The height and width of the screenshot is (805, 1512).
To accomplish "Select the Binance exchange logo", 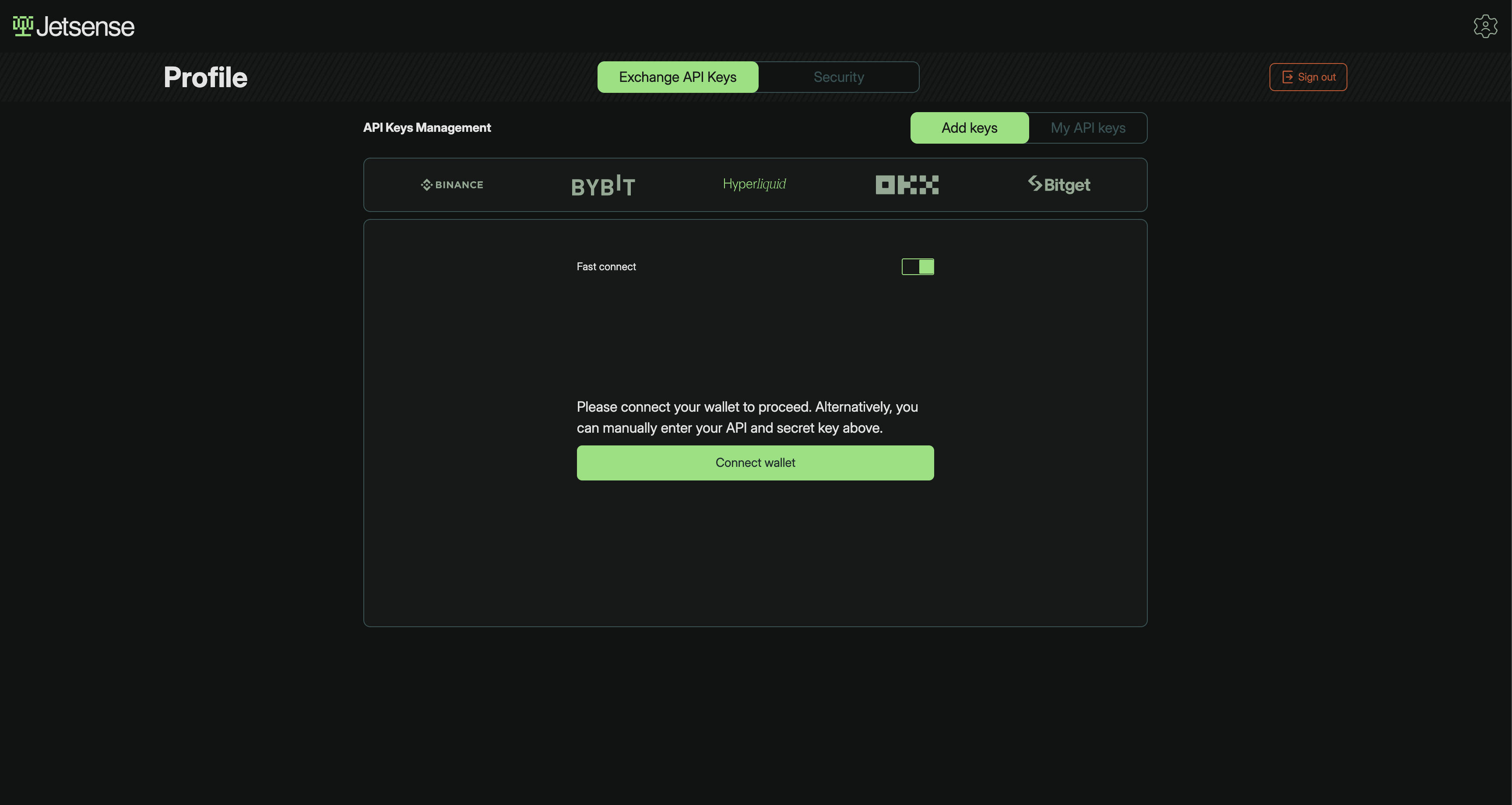I will [x=452, y=184].
